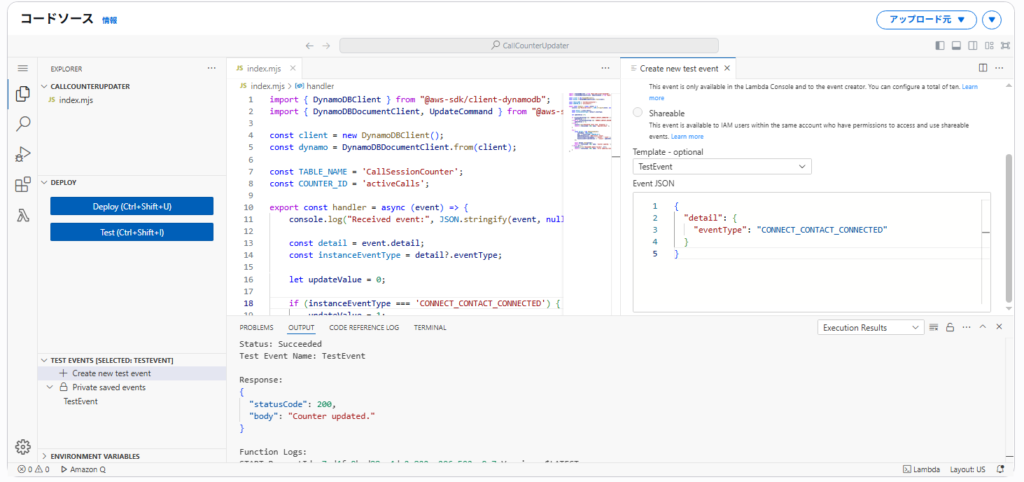
Task: Open the Template TestEvent dropdown
Action: [x=721, y=167]
